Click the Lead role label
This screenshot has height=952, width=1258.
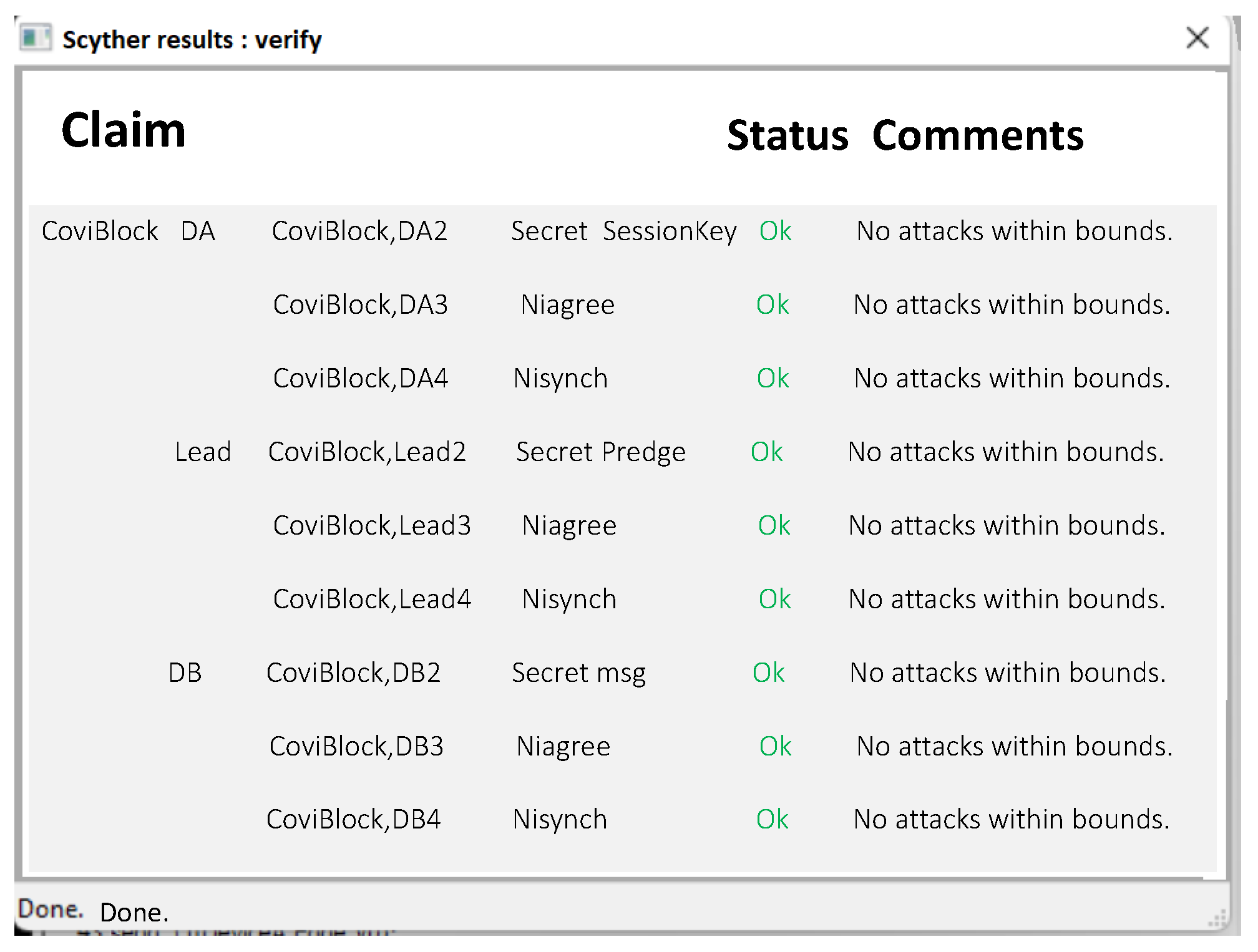203,452
